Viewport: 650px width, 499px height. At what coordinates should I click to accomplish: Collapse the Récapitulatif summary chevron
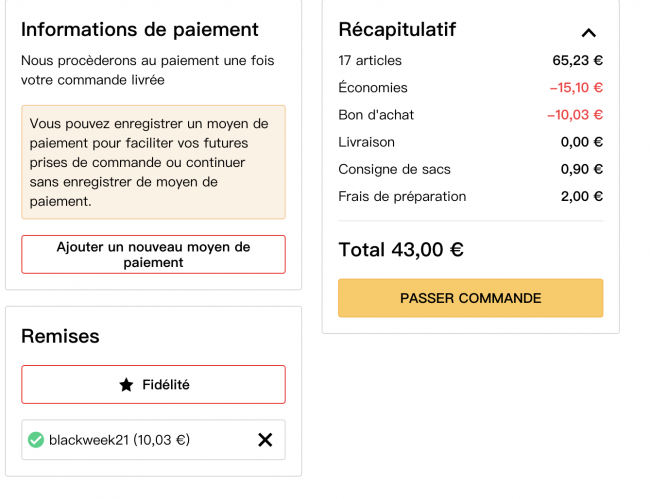[x=588, y=33]
